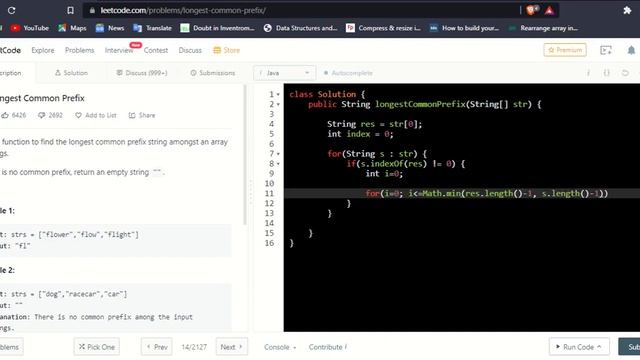Collapse code fold arrow on line 8
This screenshot has width=640, height=360.
click(x=278, y=164)
